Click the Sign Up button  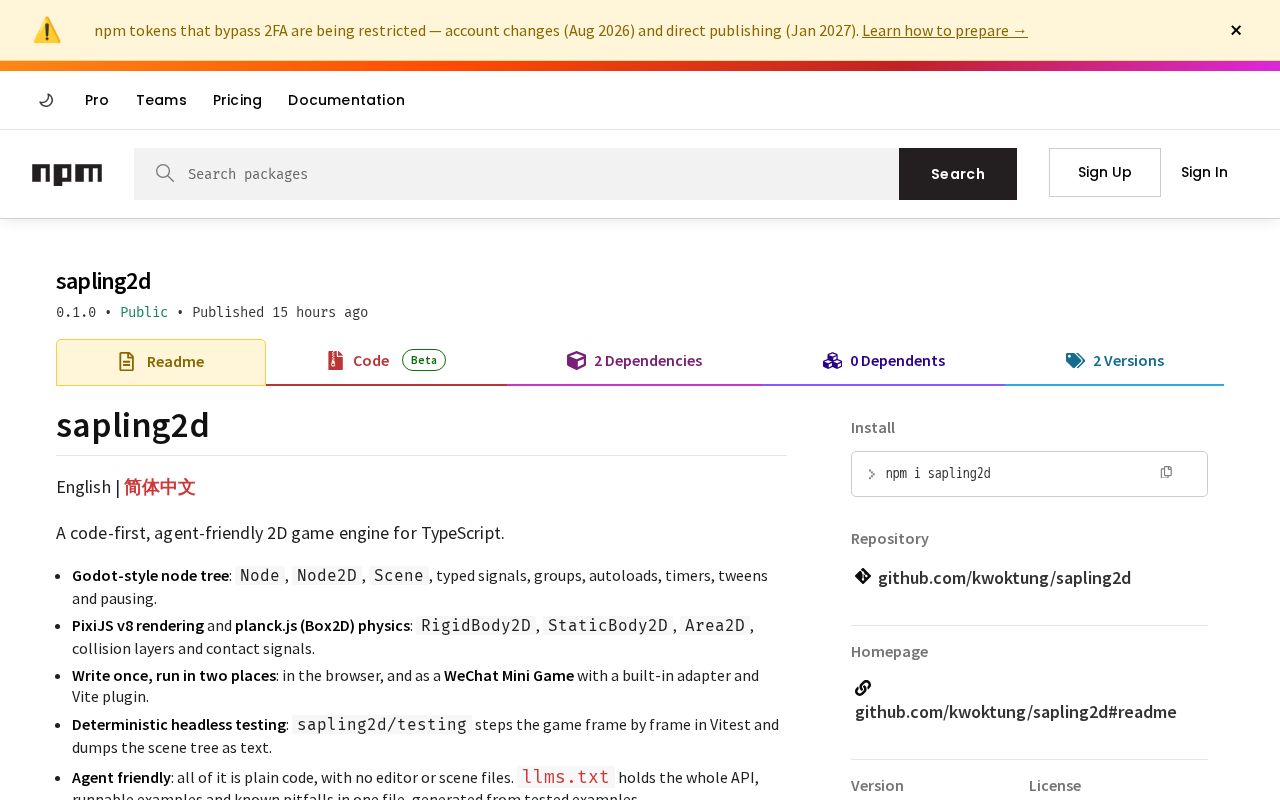click(x=1105, y=172)
